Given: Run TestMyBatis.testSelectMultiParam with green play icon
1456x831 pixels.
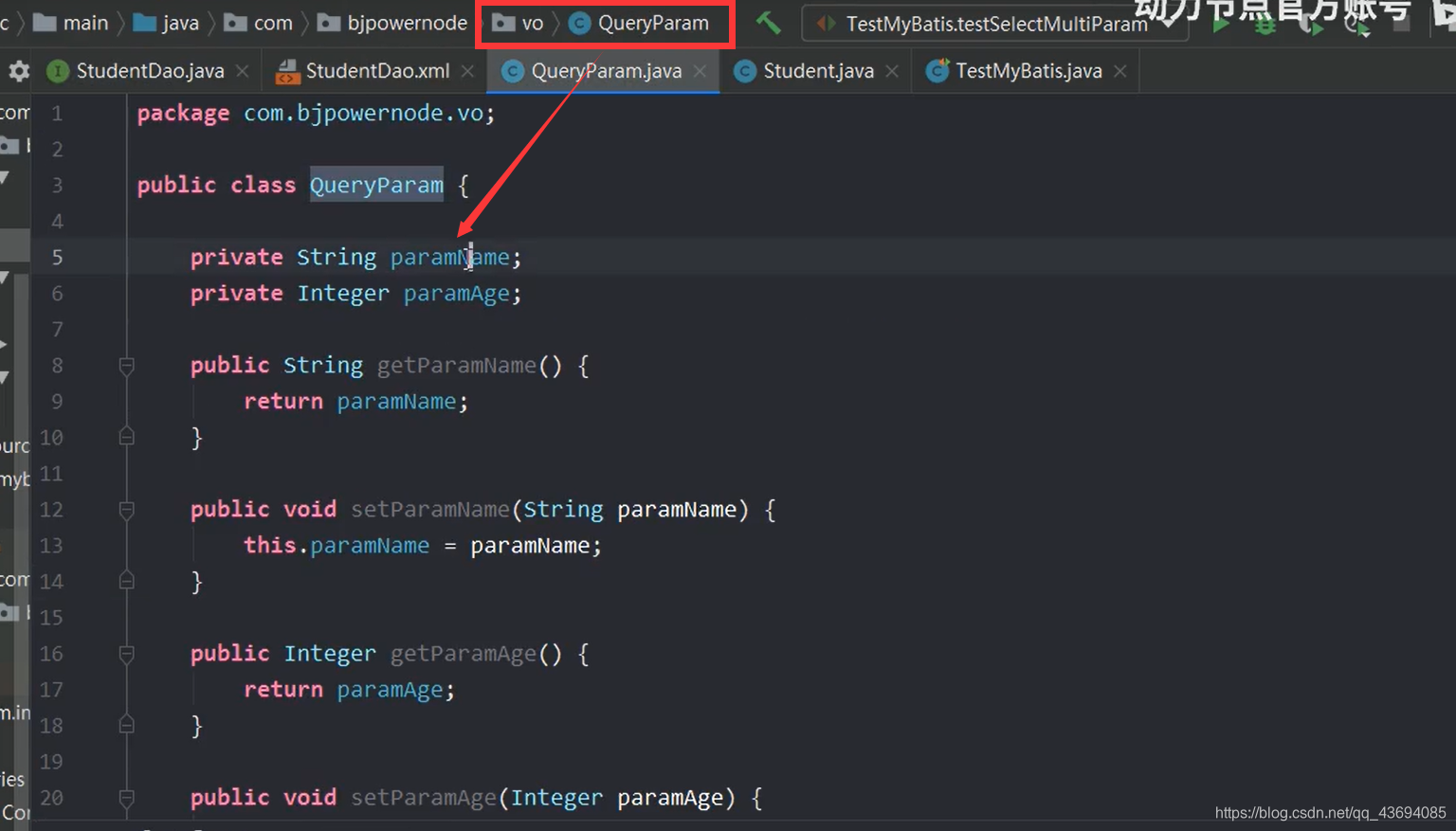Looking at the screenshot, I should pyautogui.click(x=1221, y=26).
